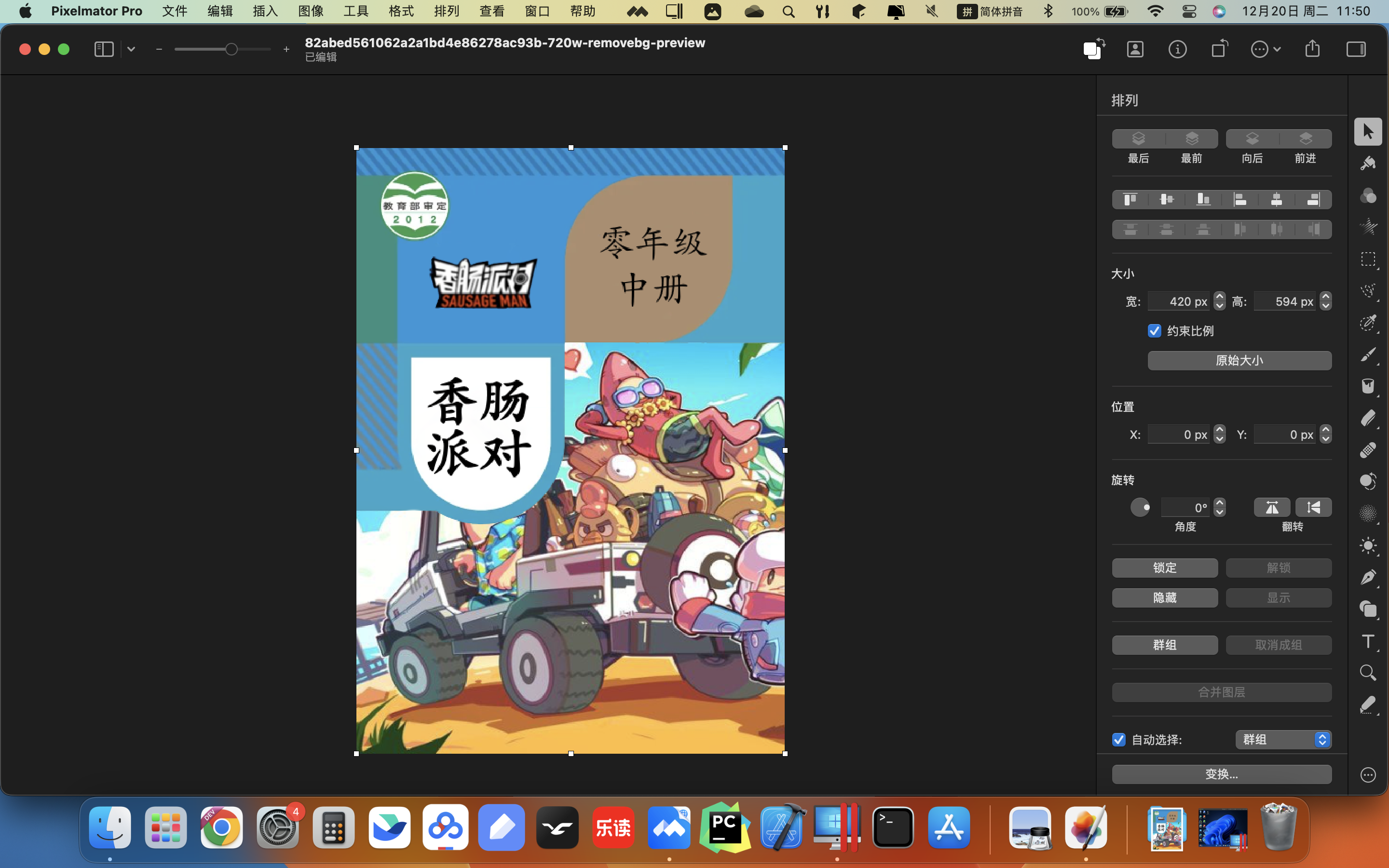Image resolution: width=1389 pixels, height=868 pixels.
Task: Select the Paint brush tool
Action: [x=1368, y=355]
